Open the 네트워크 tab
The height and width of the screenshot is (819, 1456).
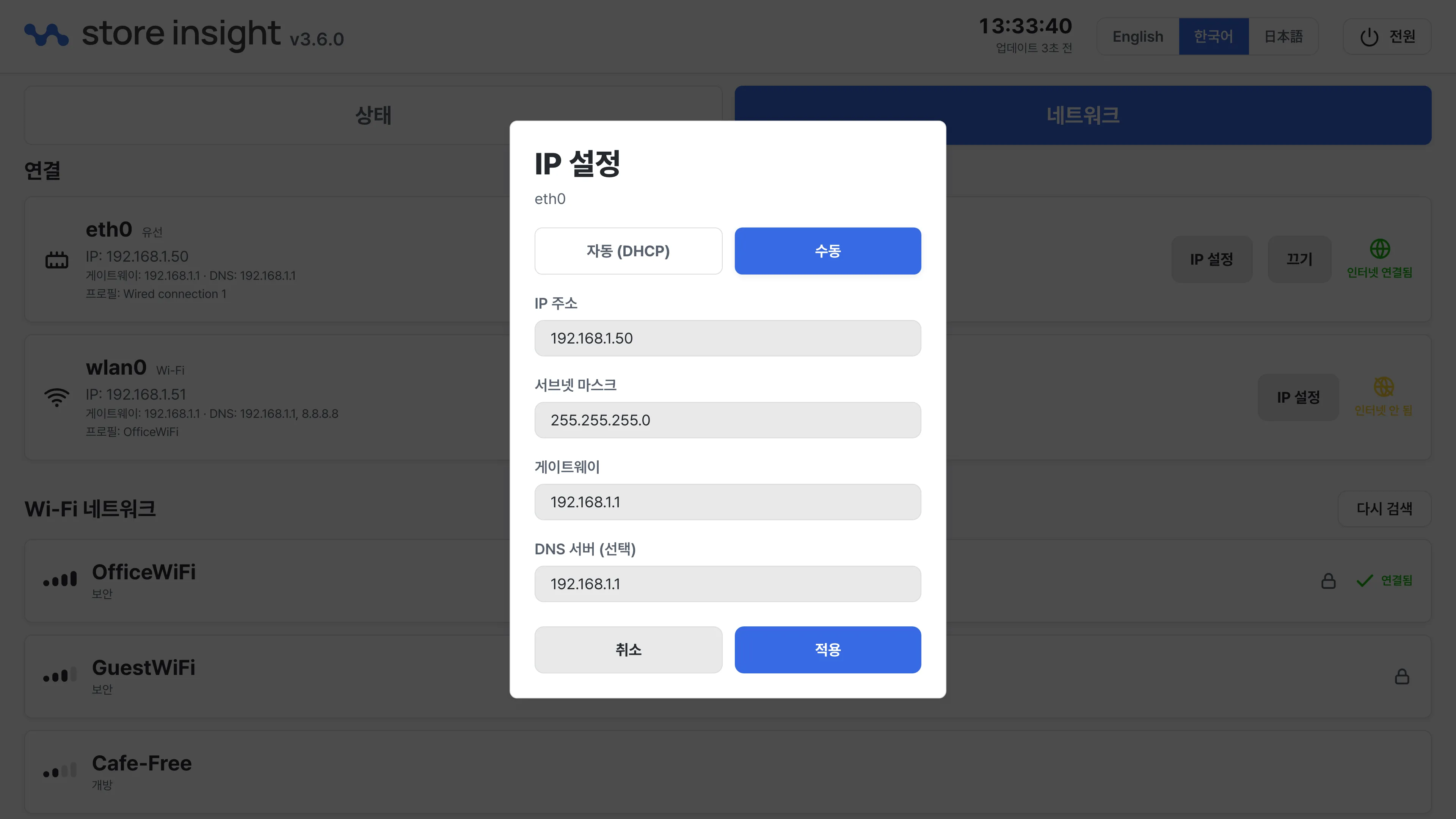point(1083,115)
